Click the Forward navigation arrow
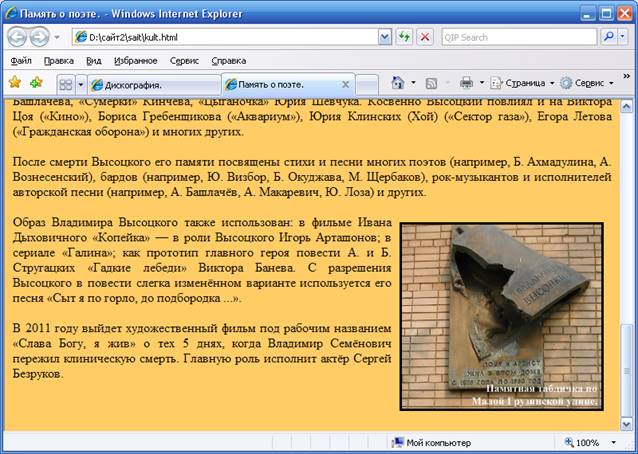Viewport: 638px width, 454px height. coord(40,37)
